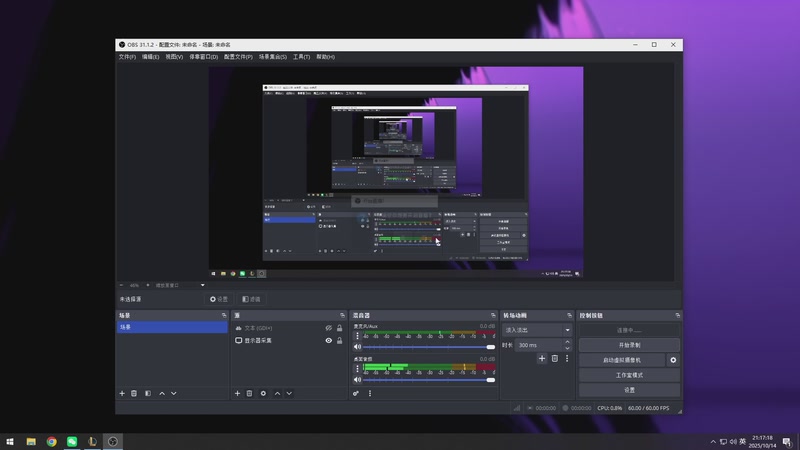Viewport: 800px width, 450px height.
Task: Open the 停靠窗口(D) menu
Action: click(x=204, y=57)
